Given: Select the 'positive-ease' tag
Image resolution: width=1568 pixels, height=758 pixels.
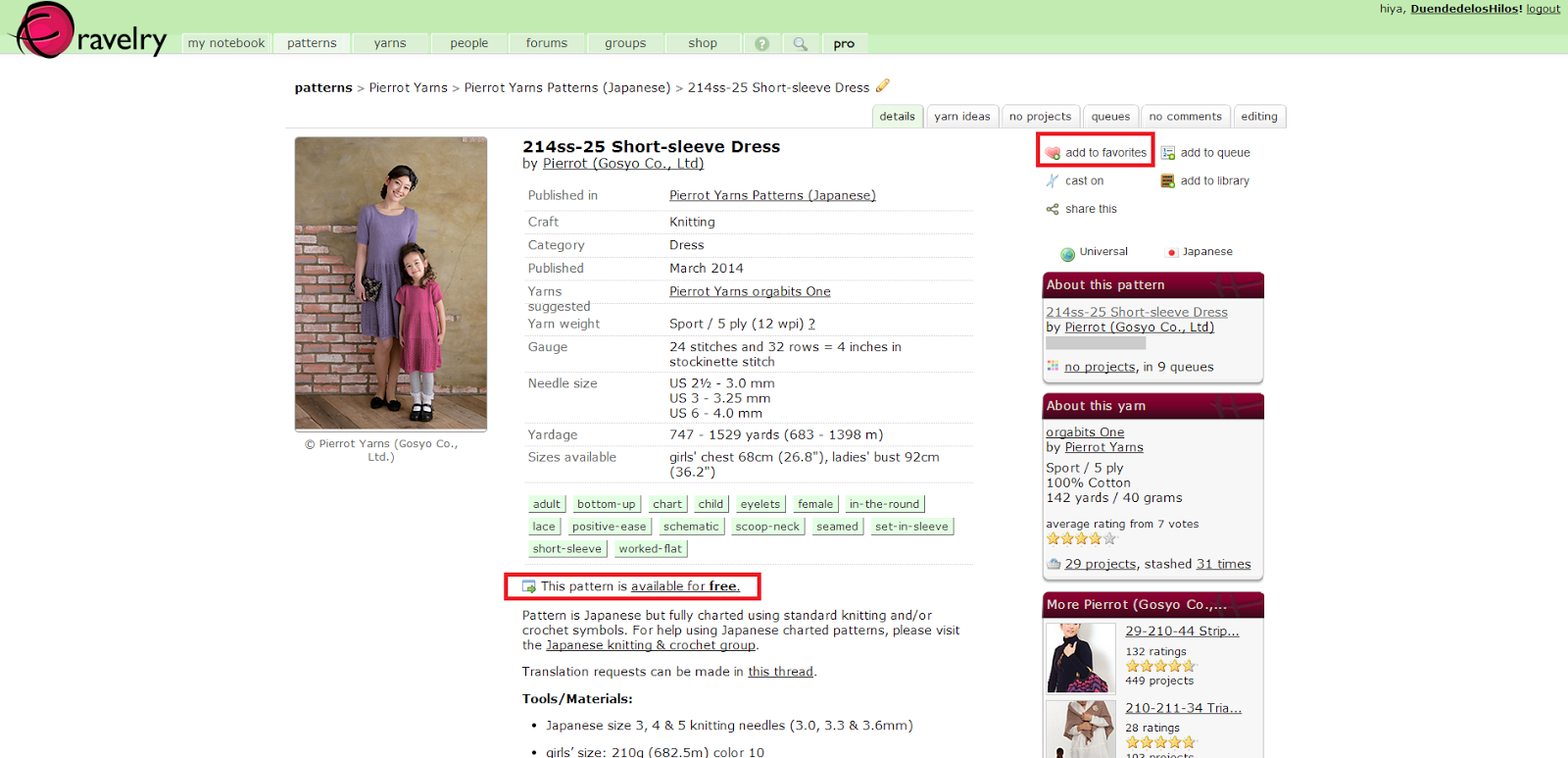Looking at the screenshot, I should click(x=610, y=527).
